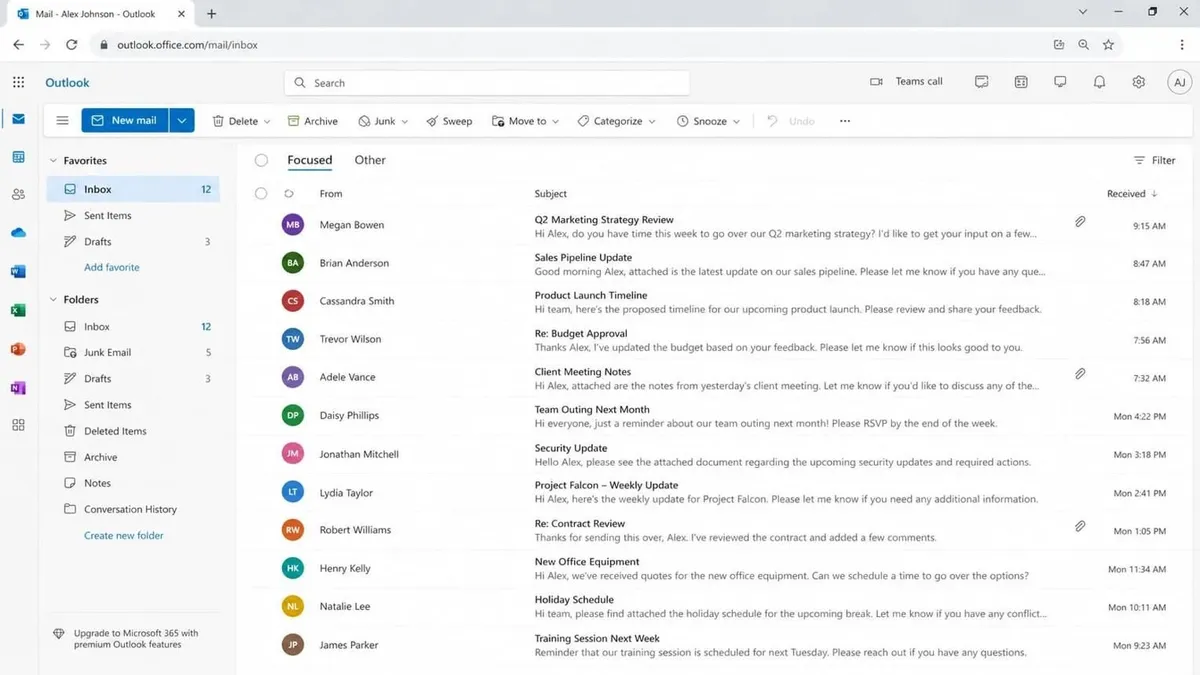Open new browser tab plus button
This screenshot has height=675, width=1200.
point(211,14)
